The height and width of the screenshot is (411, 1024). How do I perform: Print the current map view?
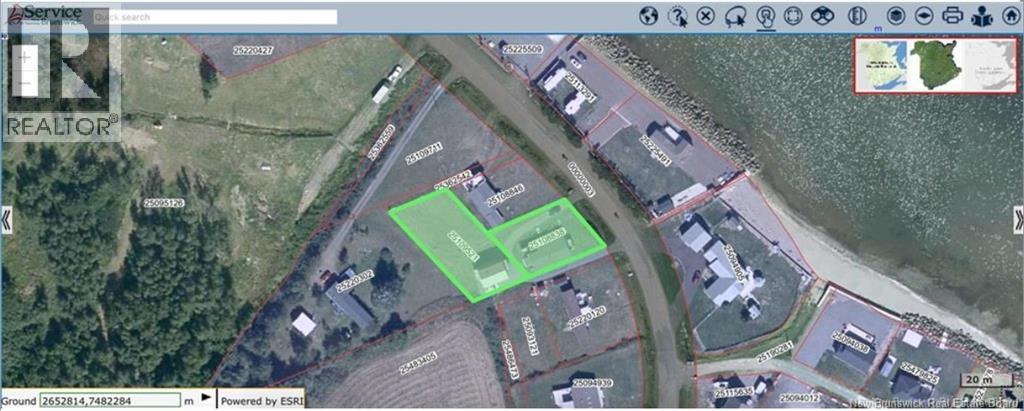[952, 16]
